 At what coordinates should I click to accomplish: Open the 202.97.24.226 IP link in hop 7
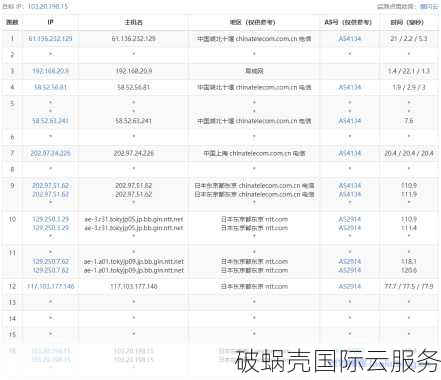pyautogui.click(x=50, y=153)
